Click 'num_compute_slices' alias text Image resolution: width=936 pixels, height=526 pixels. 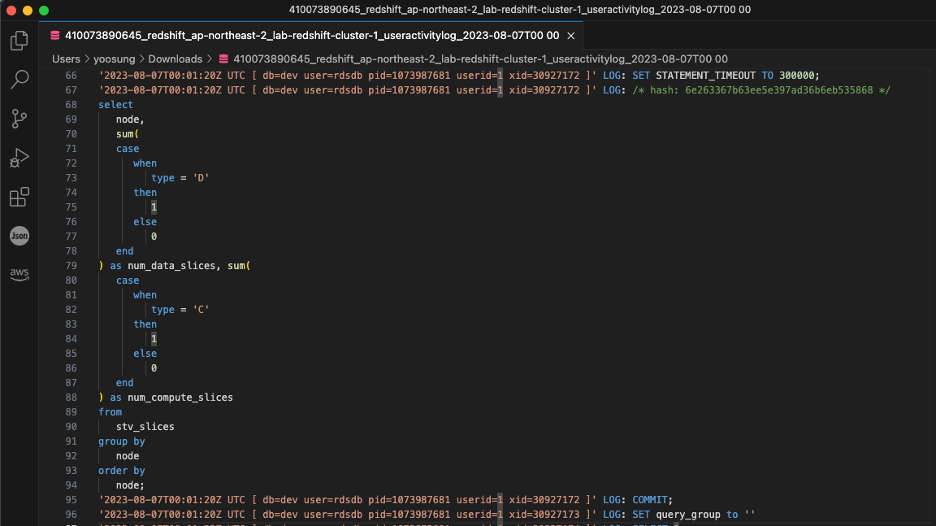[x=180, y=398]
